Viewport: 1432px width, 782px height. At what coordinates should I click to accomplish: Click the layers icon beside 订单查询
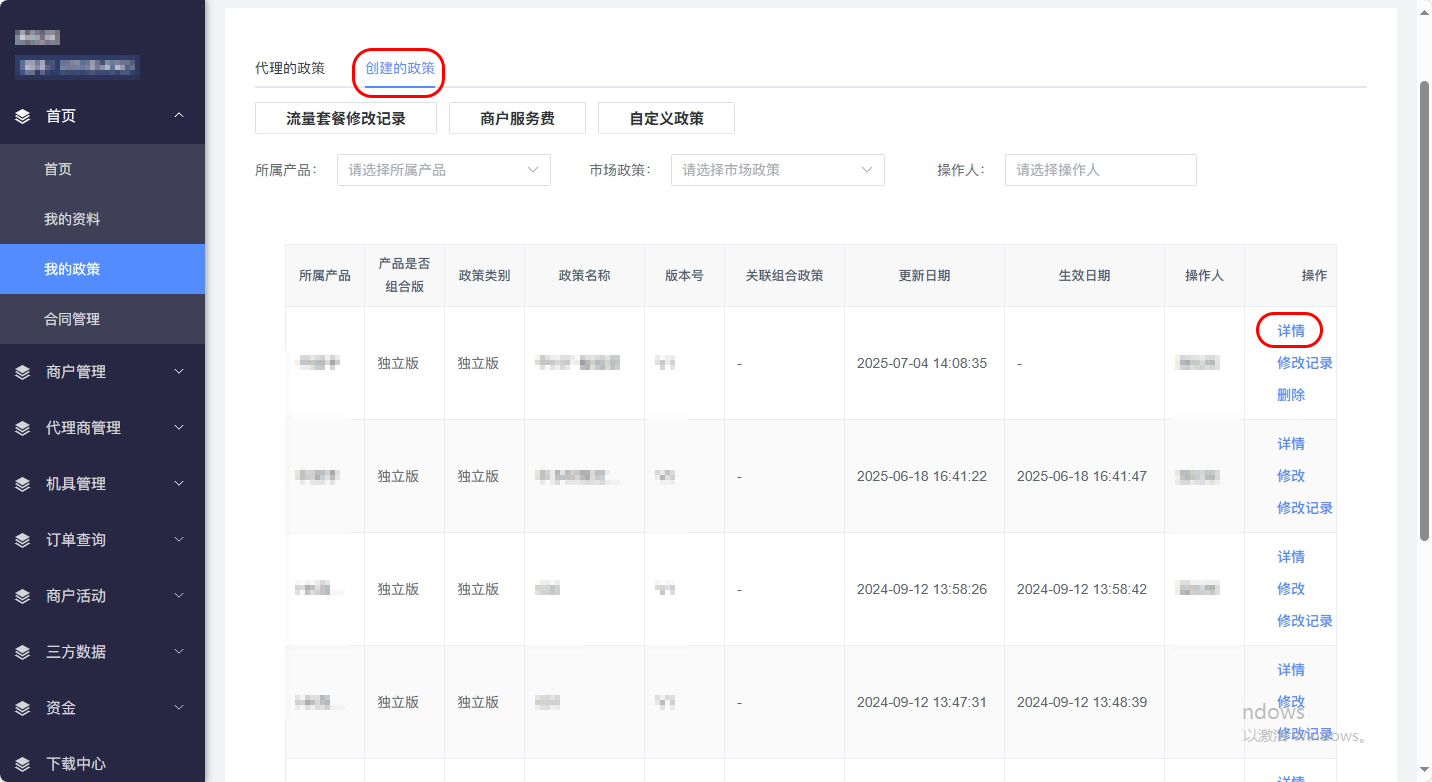[23, 540]
